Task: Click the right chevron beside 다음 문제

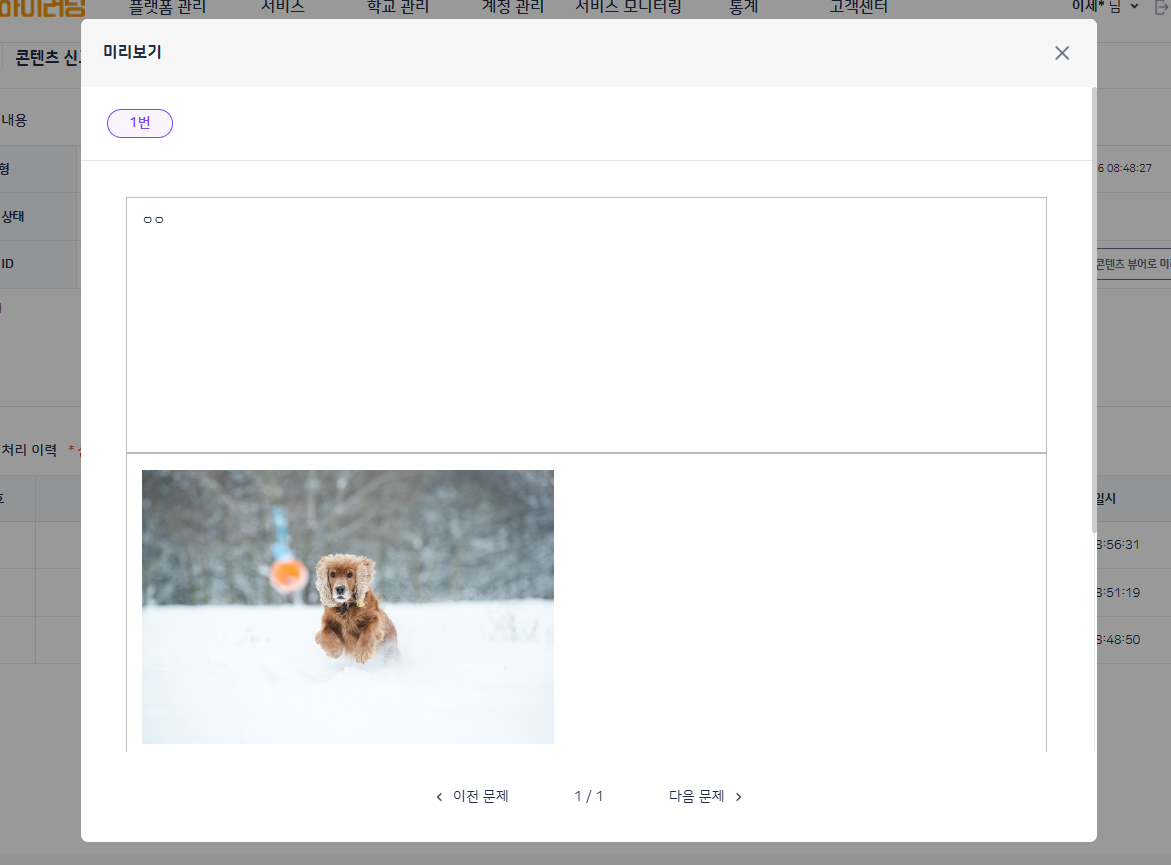Action: point(739,797)
